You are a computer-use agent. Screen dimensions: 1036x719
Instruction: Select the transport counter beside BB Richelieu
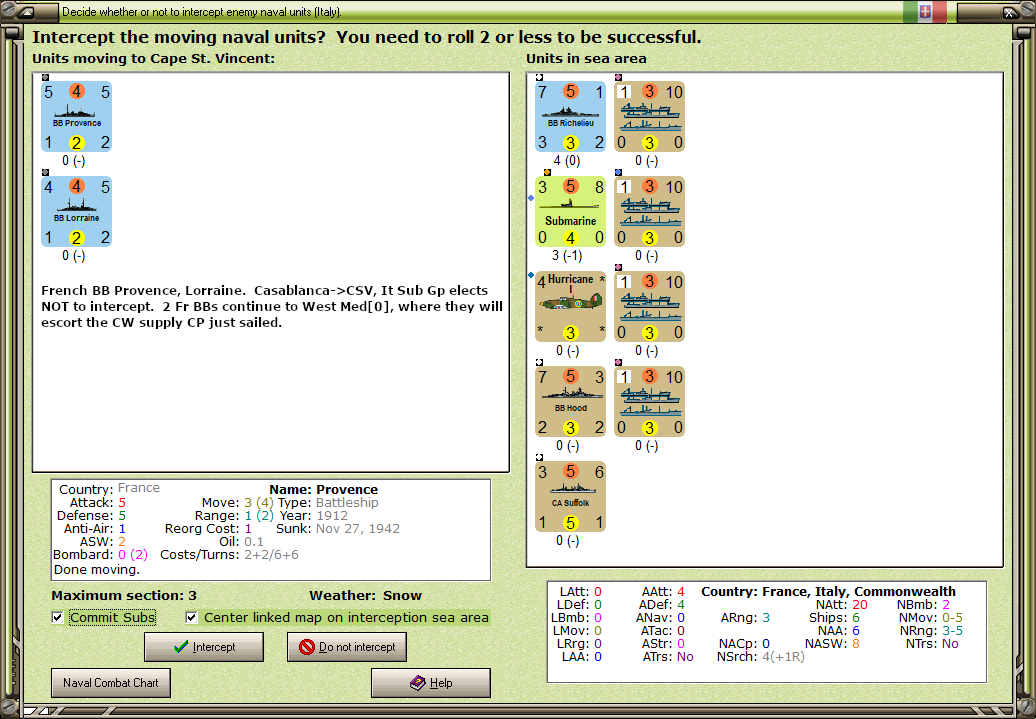tap(649, 116)
